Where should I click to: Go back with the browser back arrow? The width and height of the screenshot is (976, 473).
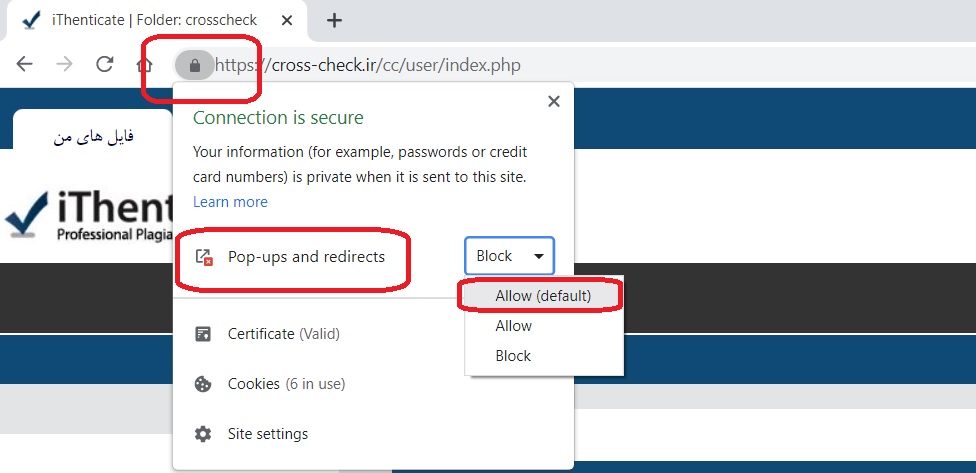(x=24, y=63)
